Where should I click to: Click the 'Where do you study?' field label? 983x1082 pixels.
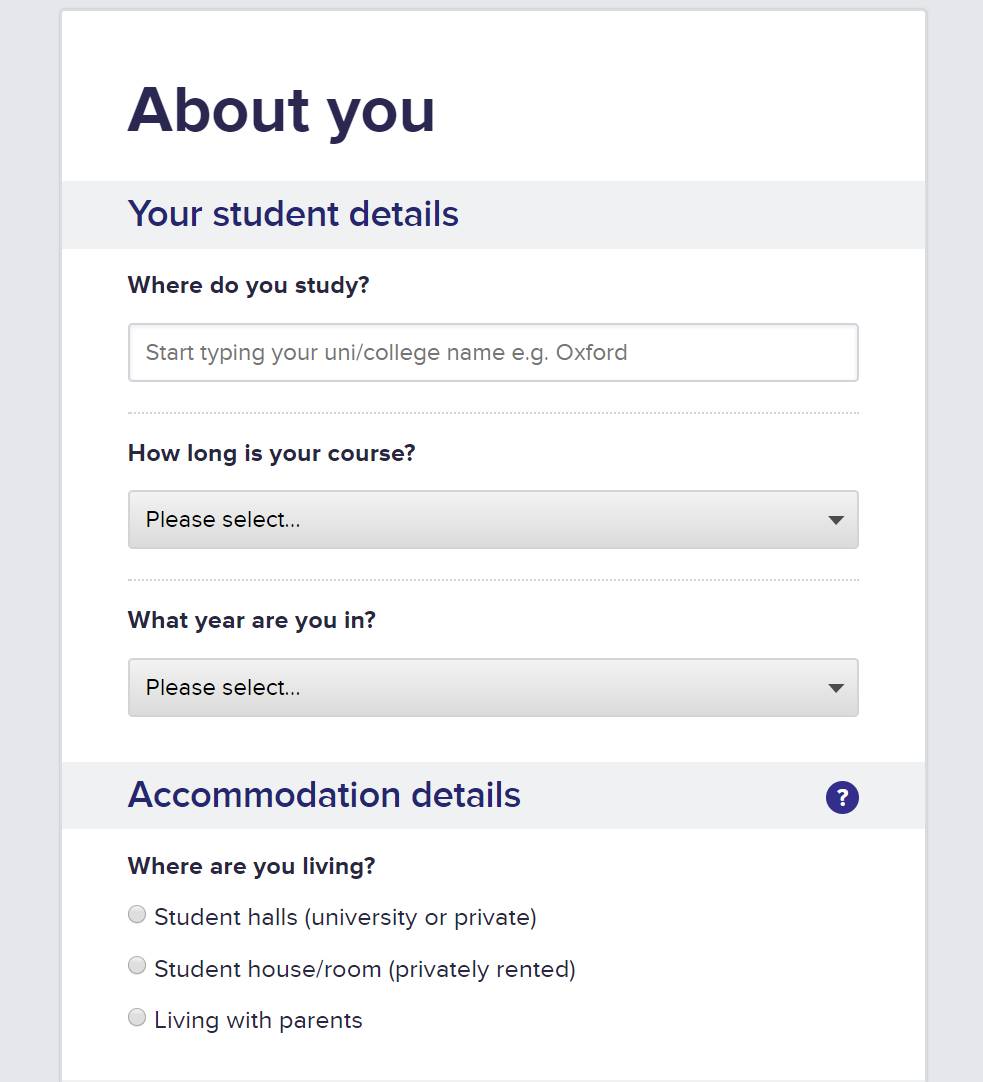[248, 285]
